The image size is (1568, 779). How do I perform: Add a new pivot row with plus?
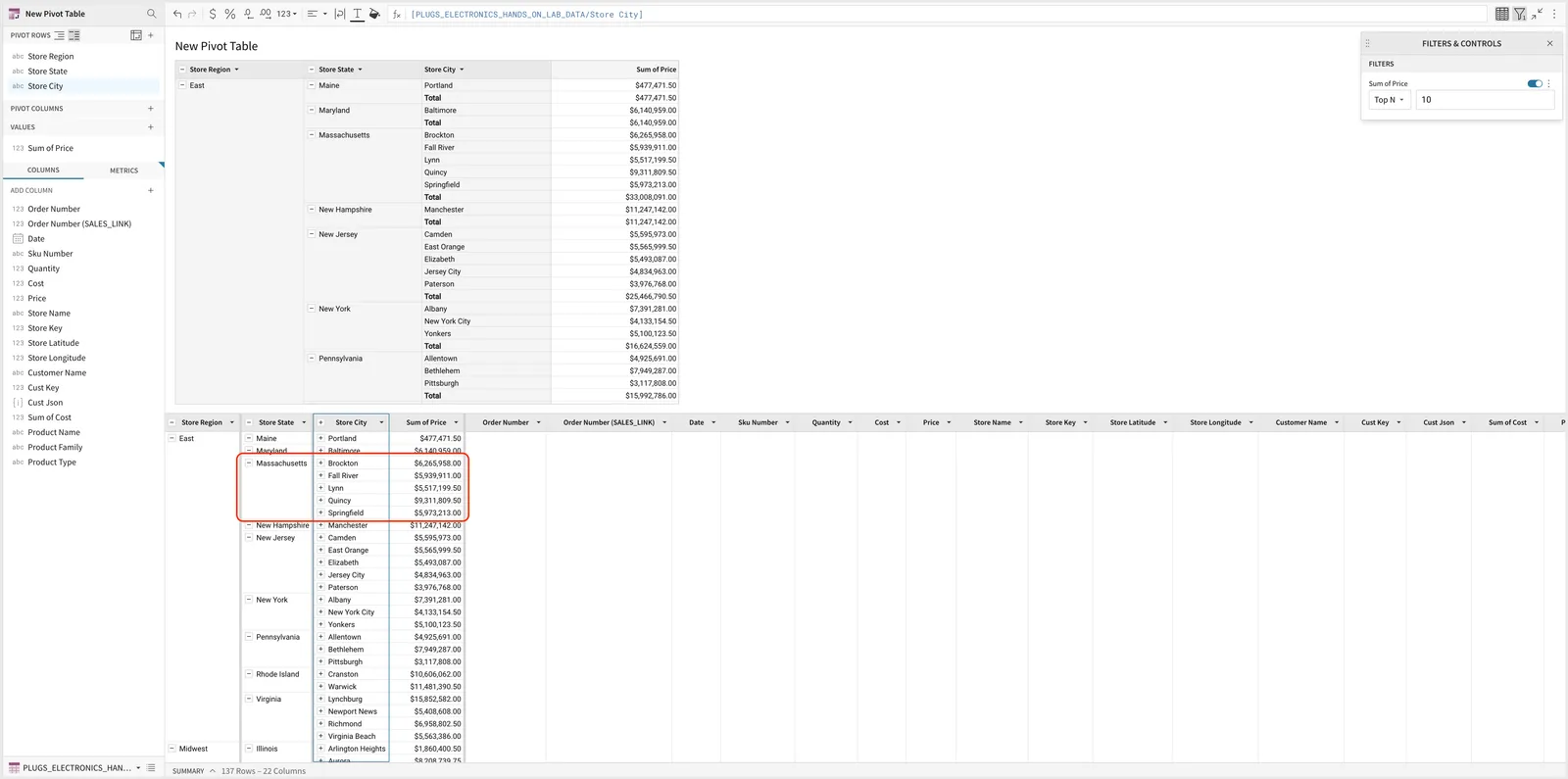151,35
